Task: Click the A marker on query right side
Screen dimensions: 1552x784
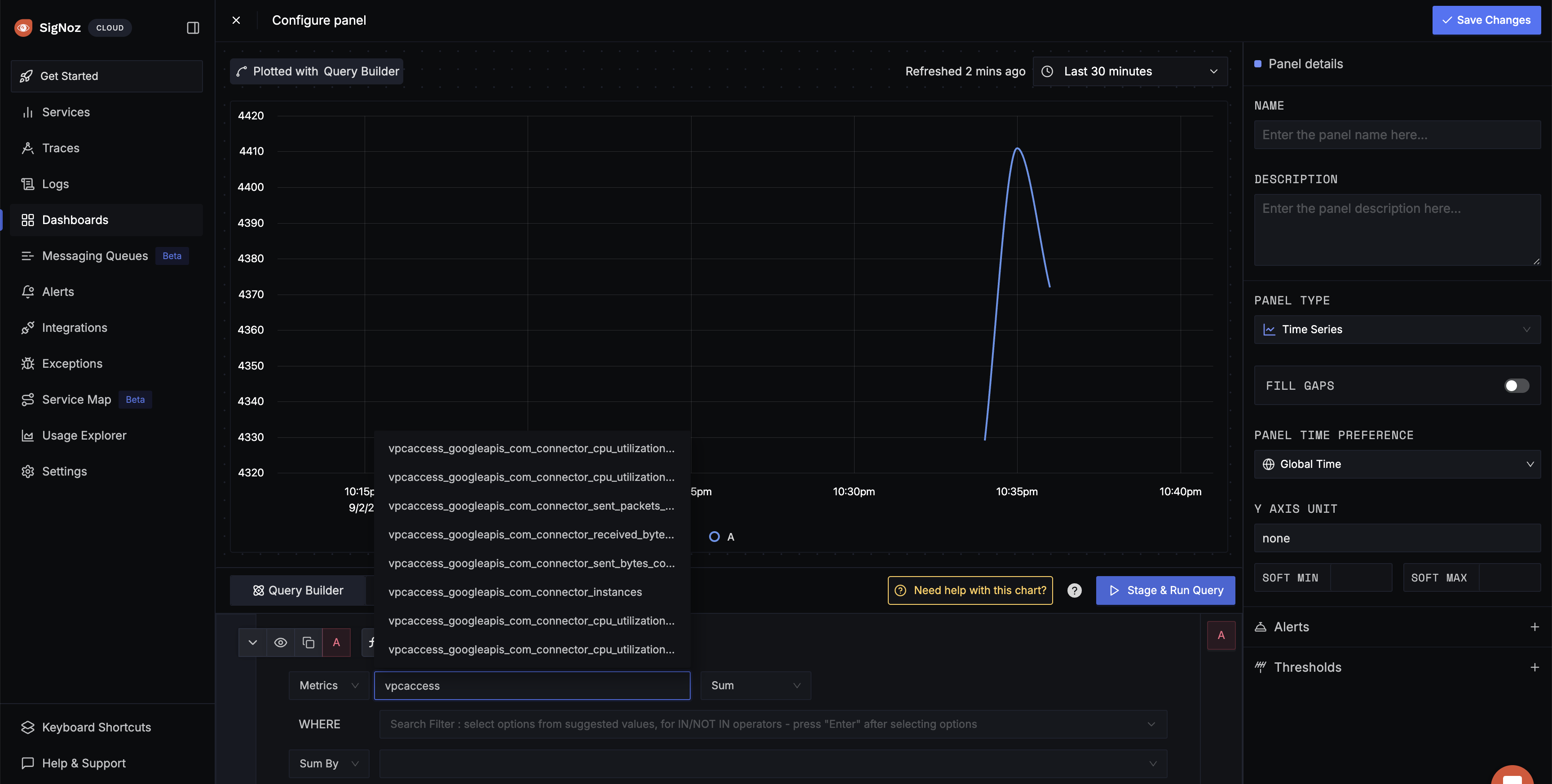Action: 1221,635
